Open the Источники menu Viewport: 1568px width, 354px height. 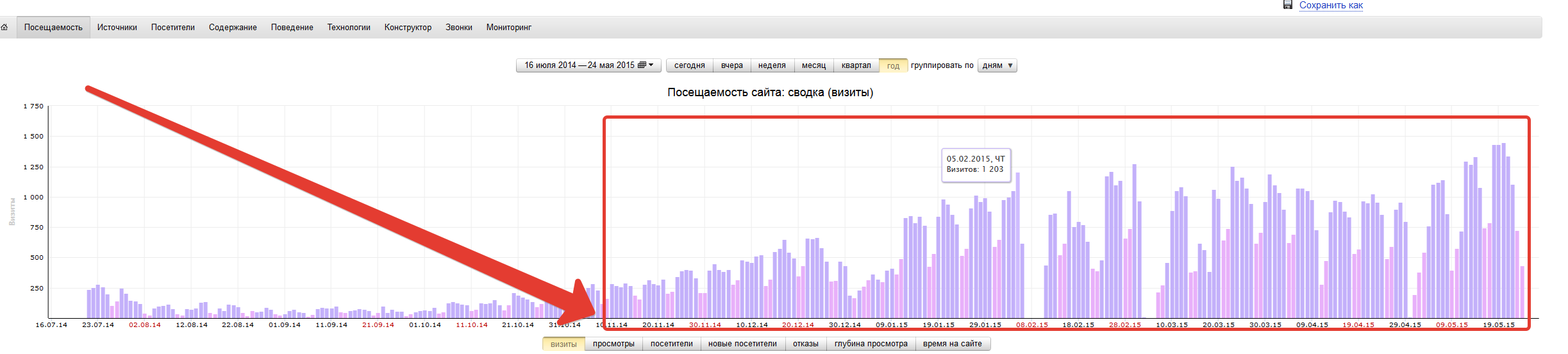tap(117, 28)
